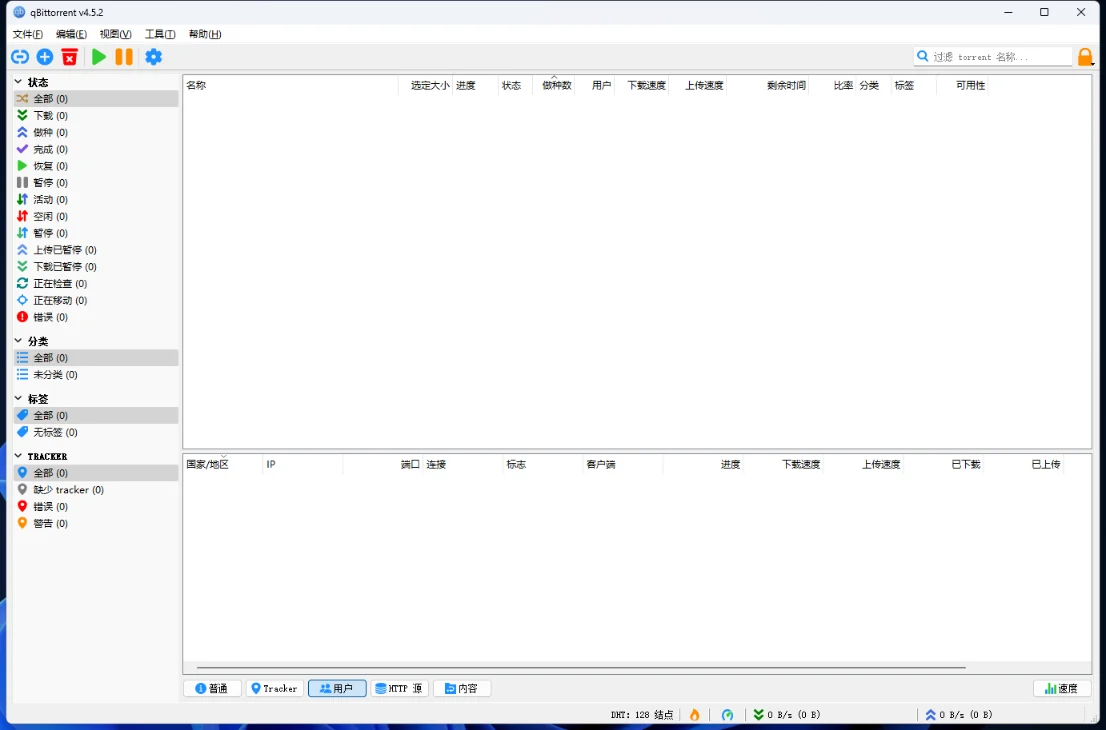Click the orange pause toolbar button
1106x730 pixels.
click(x=124, y=57)
